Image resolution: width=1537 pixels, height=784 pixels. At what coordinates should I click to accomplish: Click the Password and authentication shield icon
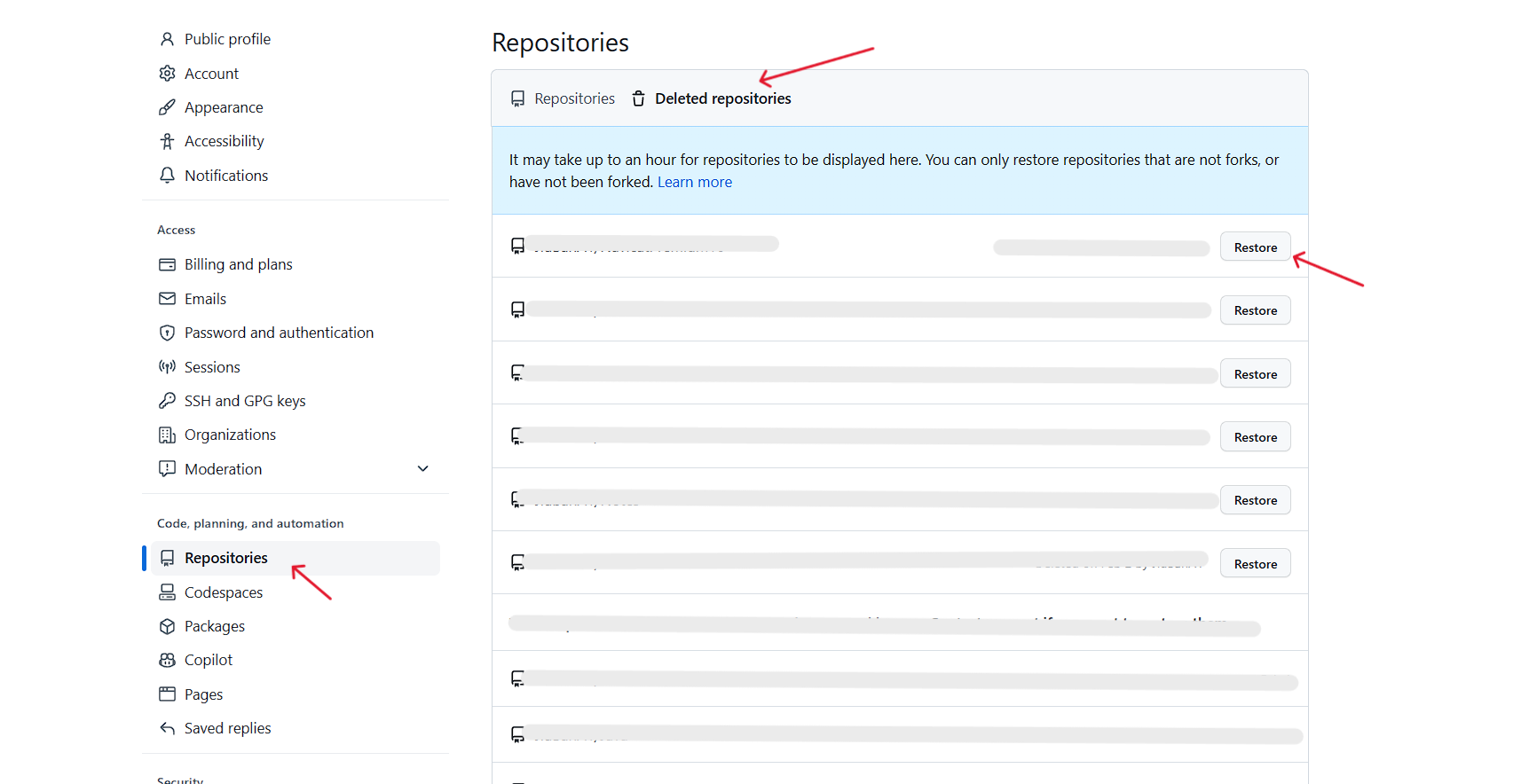click(x=167, y=333)
